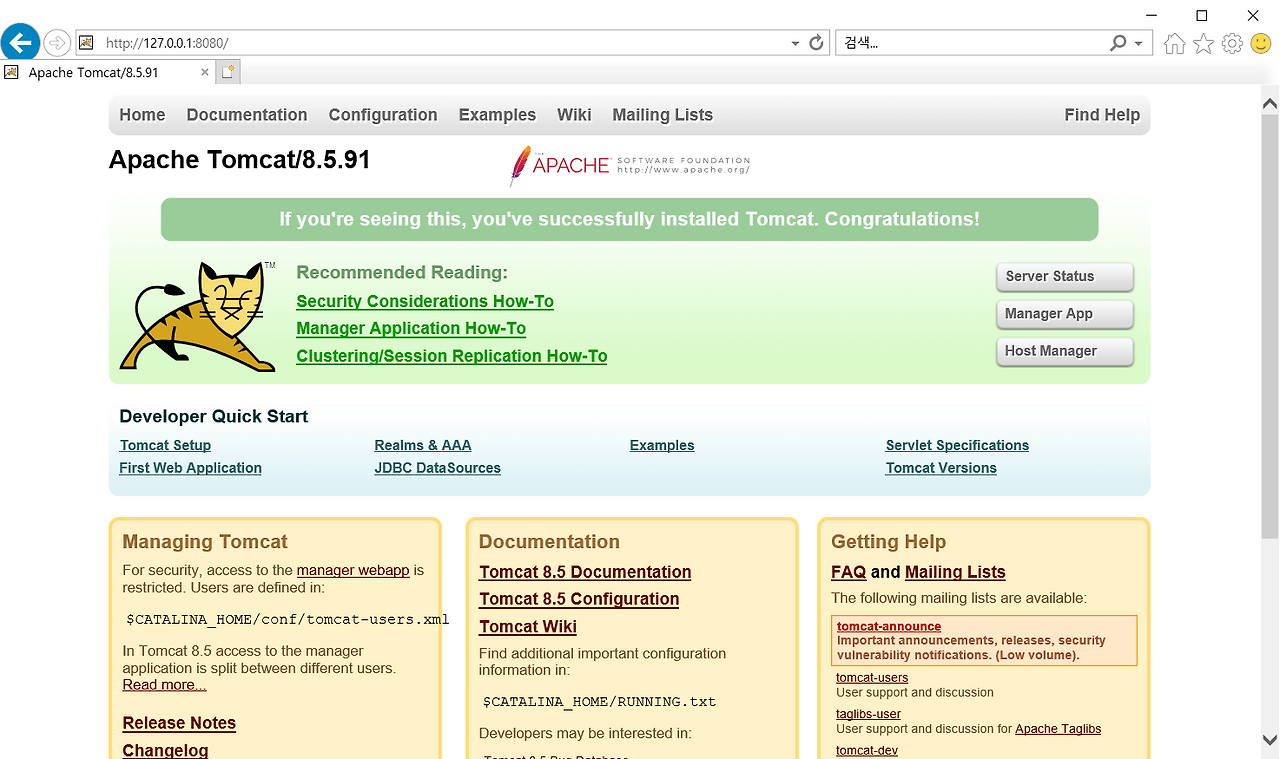Click the scrollbar down arrow
The height and width of the screenshot is (759, 1280).
pos(1269,741)
